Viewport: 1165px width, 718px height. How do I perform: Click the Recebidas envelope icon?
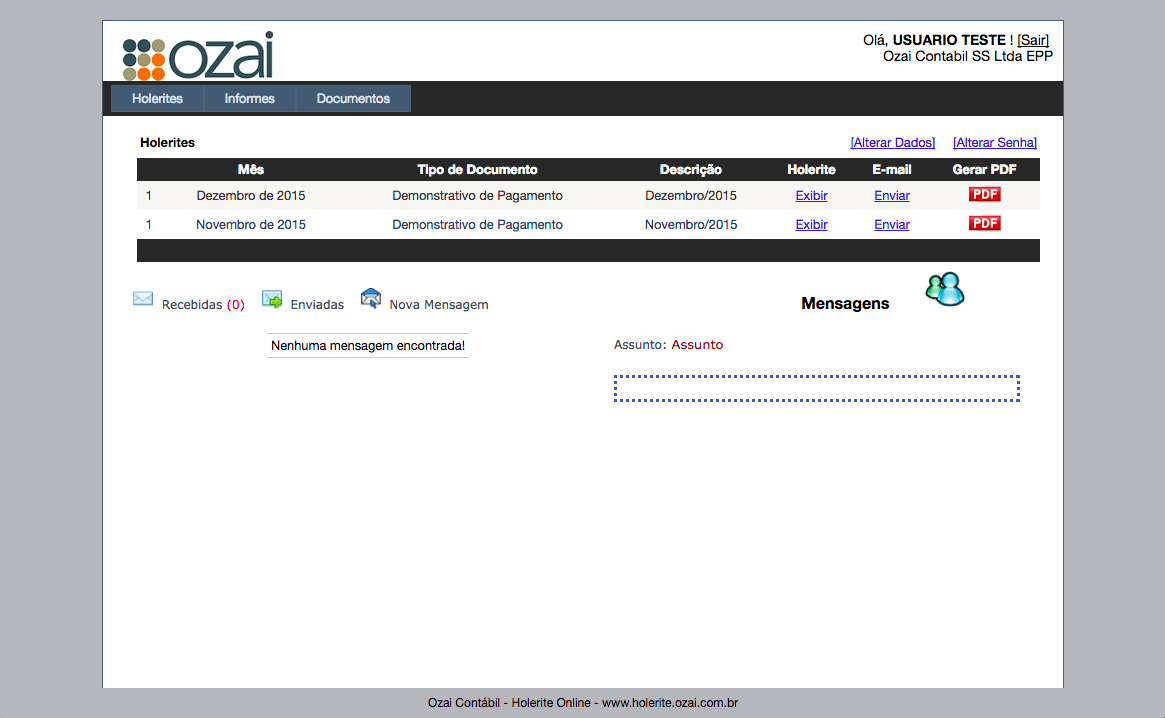143,299
